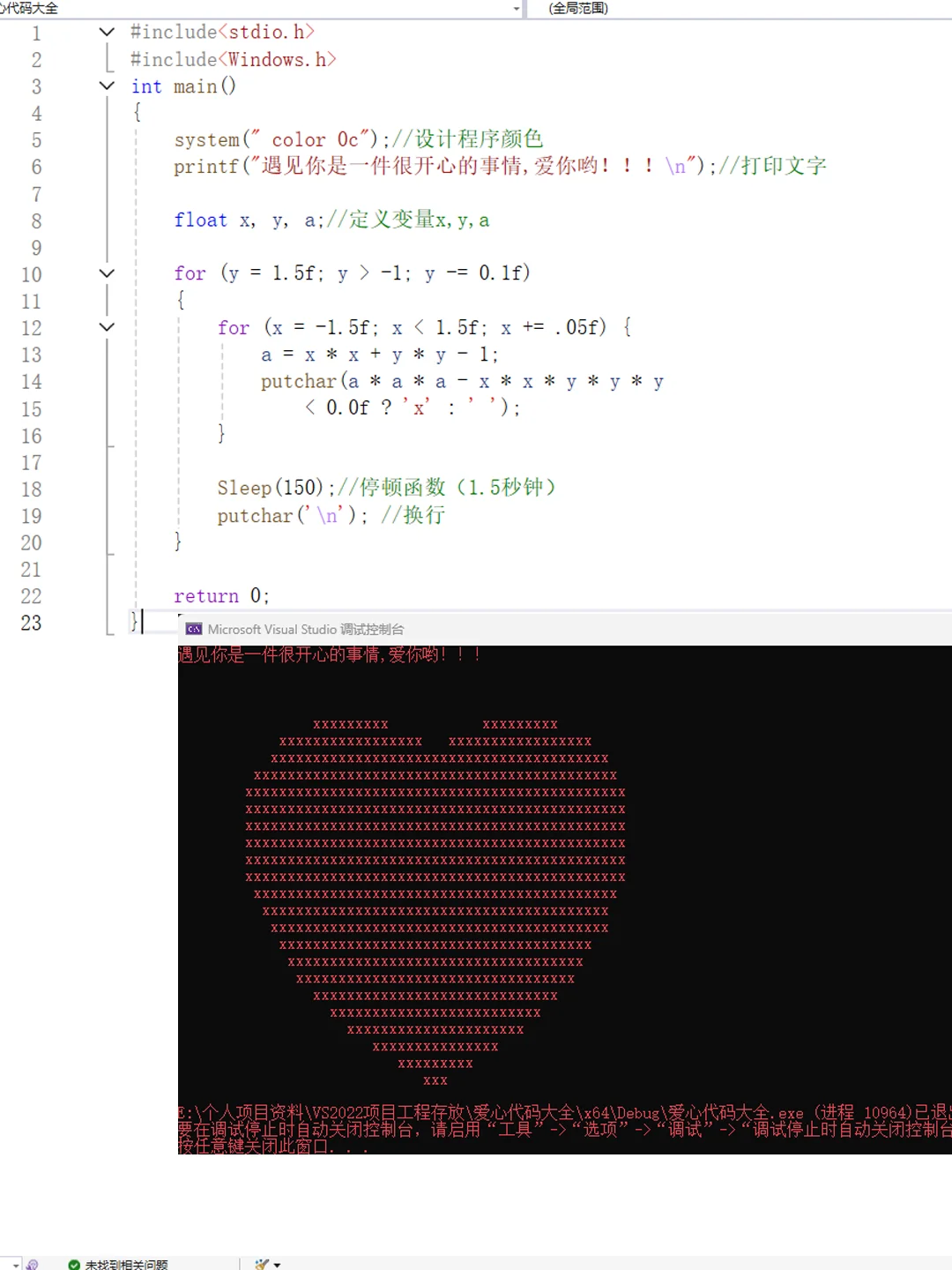Click the #include<stdio.h> line
This screenshot has height=1270, width=952.
[x=222, y=32]
